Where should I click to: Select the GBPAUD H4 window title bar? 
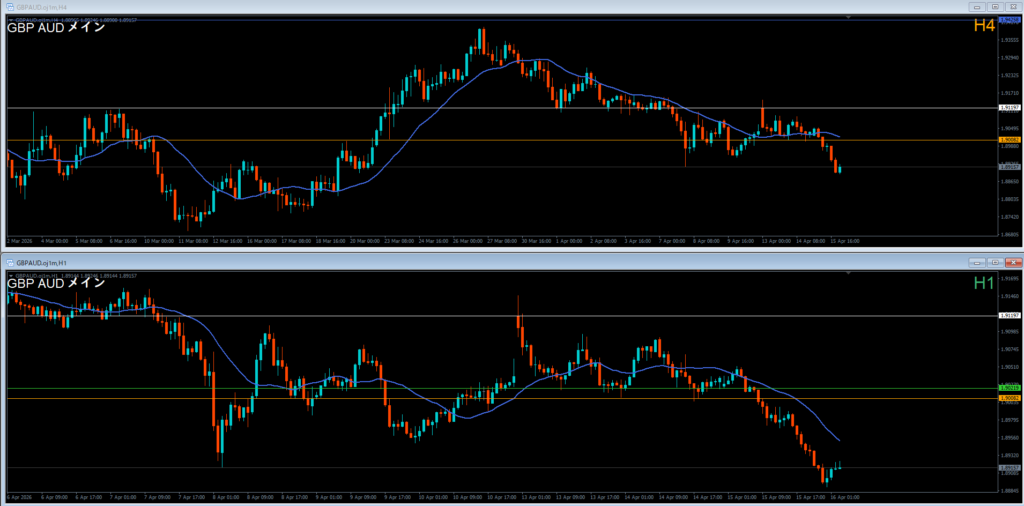coord(400,6)
